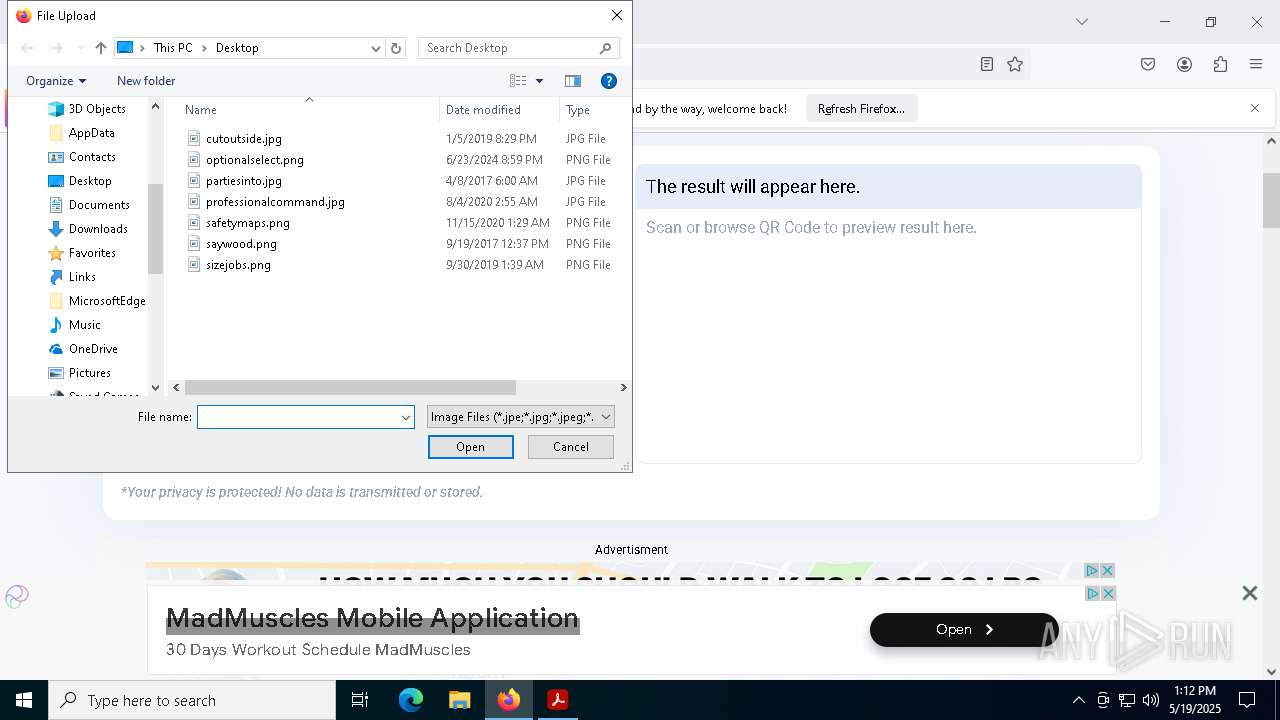
Task: Select 3D Objects in navigation pane
Action: click(x=97, y=109)
